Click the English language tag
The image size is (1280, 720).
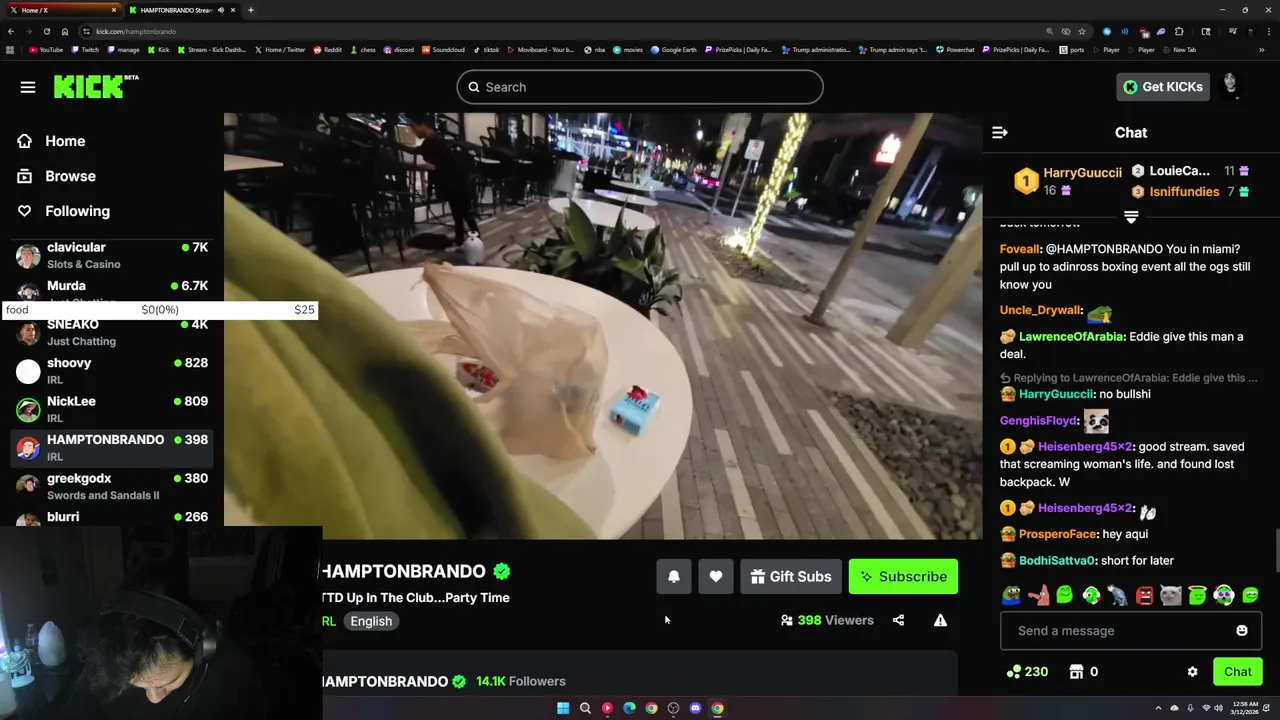click(x=371, y=621)
